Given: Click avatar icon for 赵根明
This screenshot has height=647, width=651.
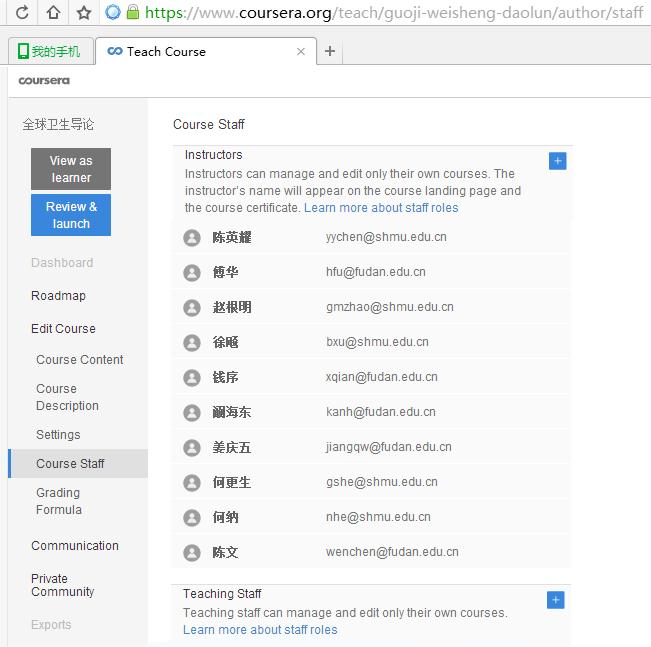Looking at the screenshot, I should pos(192,308).
